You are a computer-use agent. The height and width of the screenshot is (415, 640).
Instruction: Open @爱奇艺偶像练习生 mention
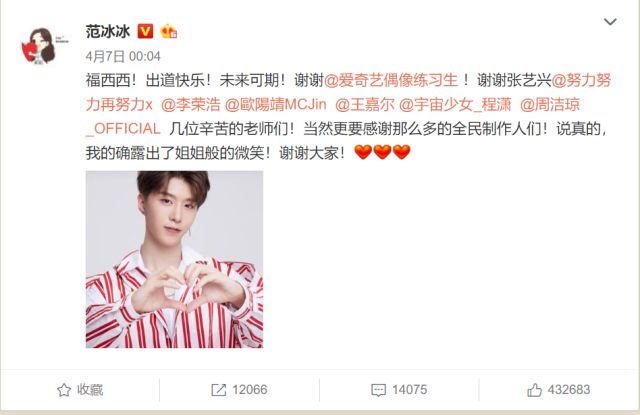(391, 80)
